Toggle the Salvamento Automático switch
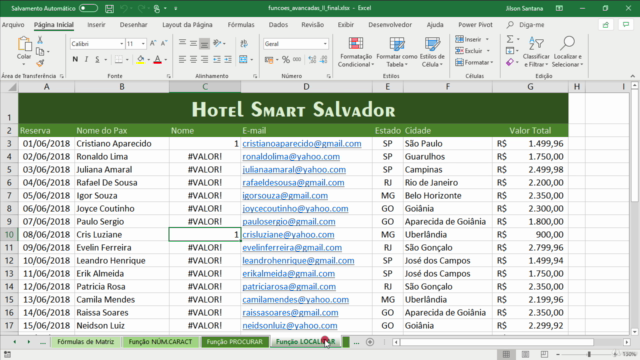The image size is (640, 360). (x=88, y=8)
